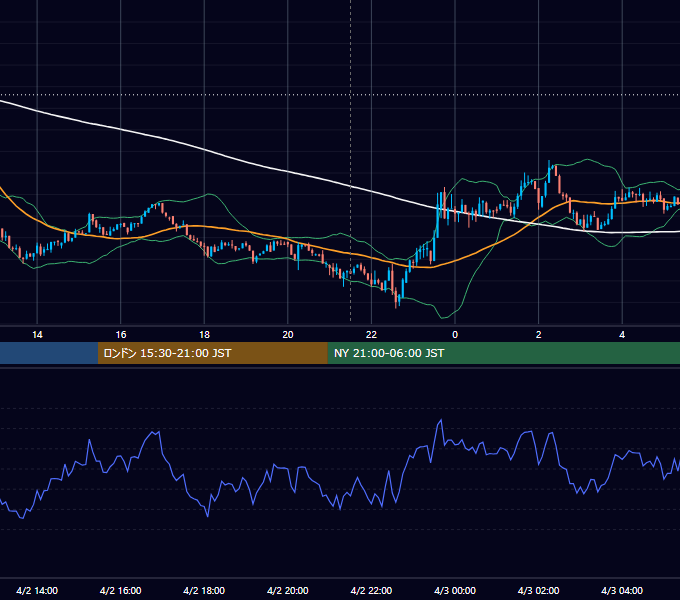Click the NY 21:00-06:00 JST session bar
680x600 pixels.
pyautogui.click(x=503, y=353)
